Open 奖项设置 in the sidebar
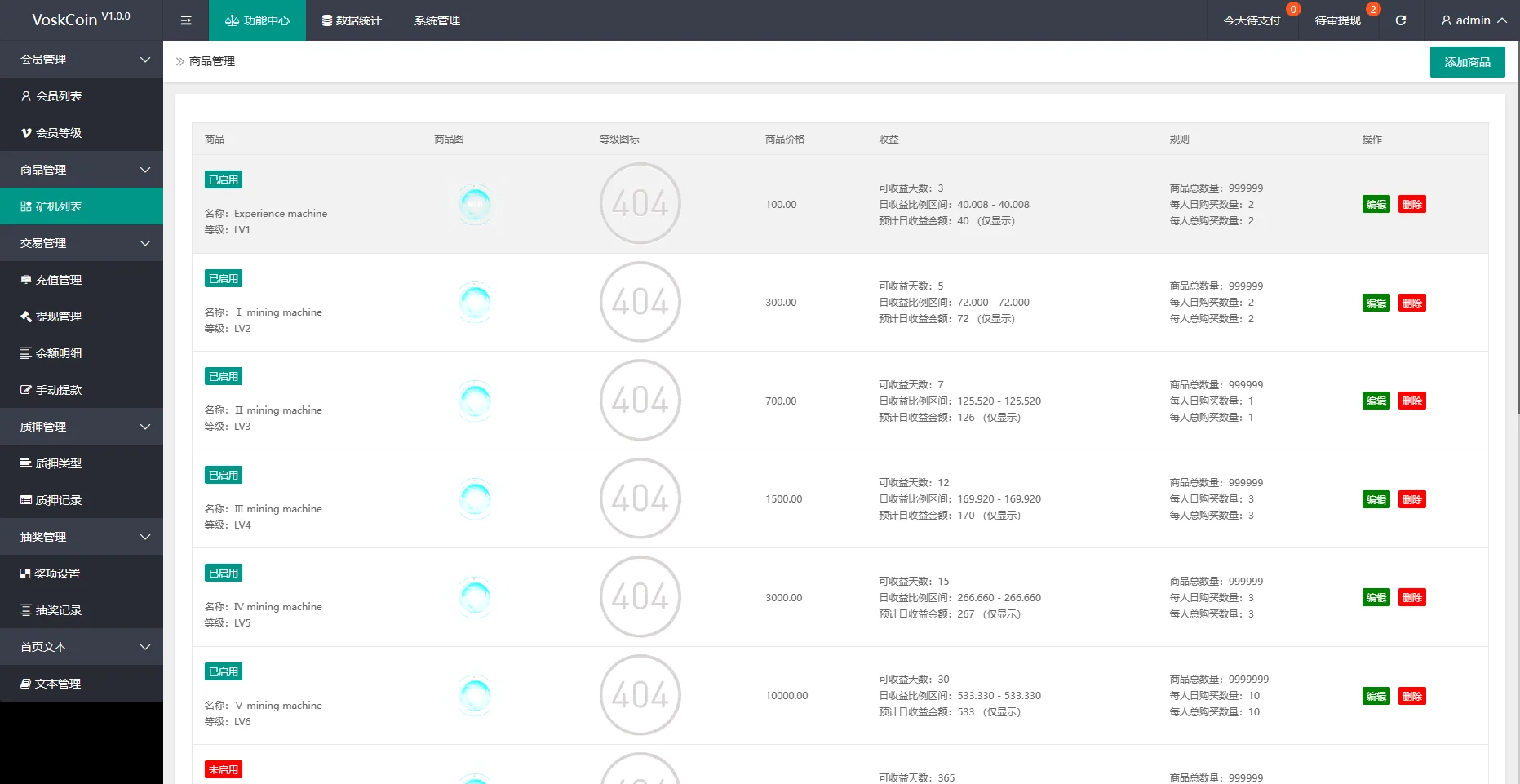The height and width of the screenshot is (784, 1520). (57, 574)
